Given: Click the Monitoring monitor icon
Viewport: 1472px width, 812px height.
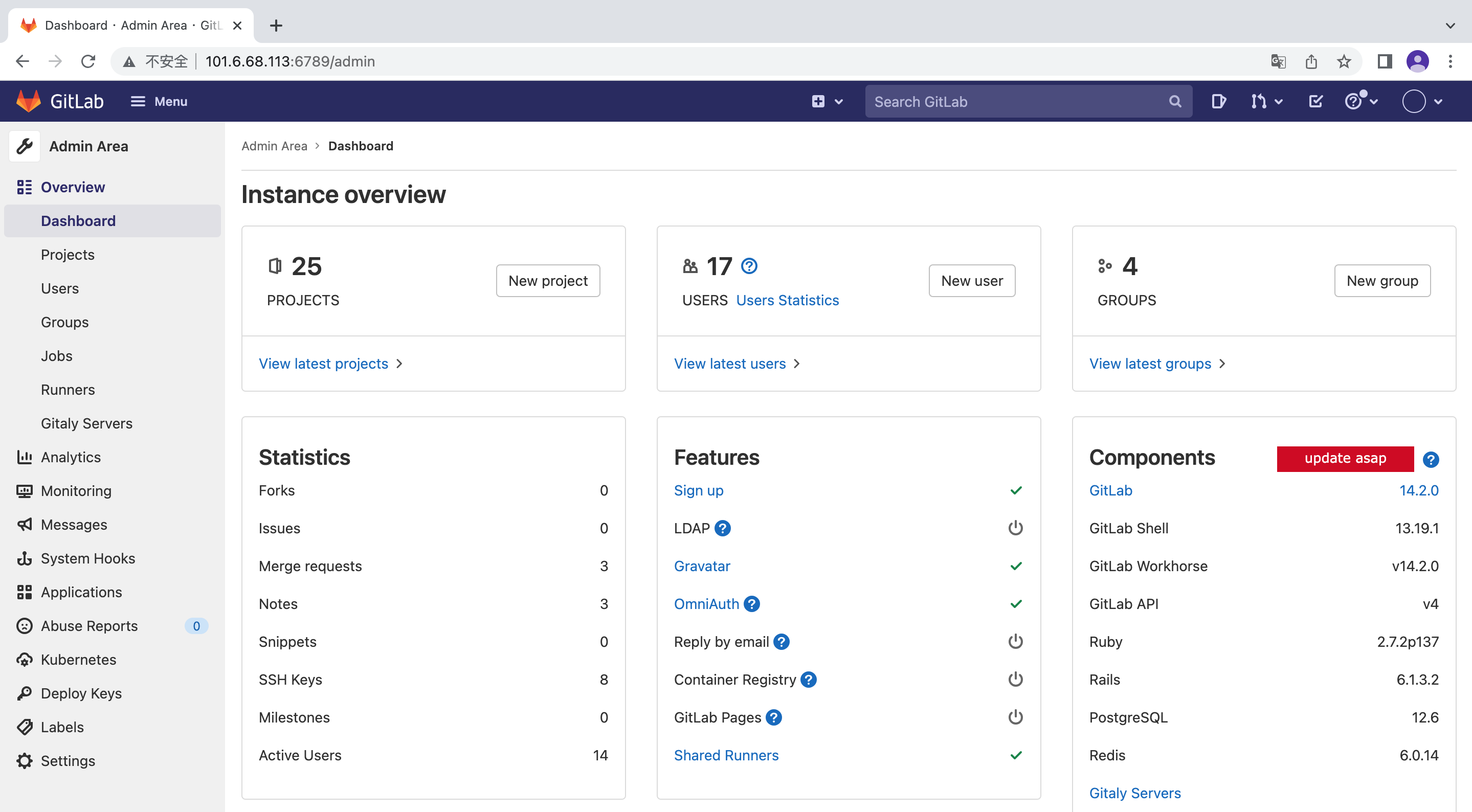Looking at the screenshot, I should click(24, 490).
